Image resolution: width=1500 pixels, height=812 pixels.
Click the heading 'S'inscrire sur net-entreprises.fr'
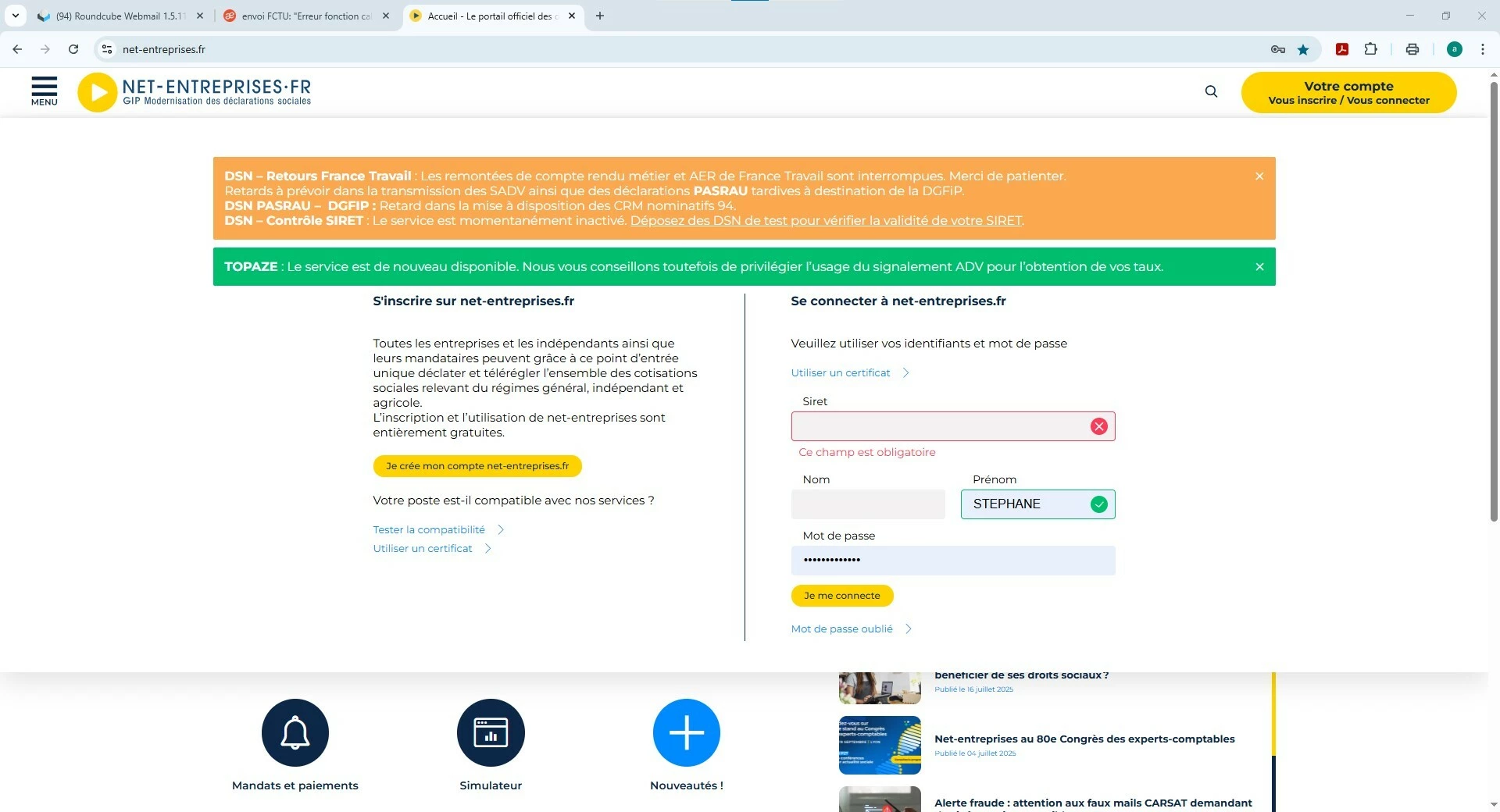tap(473, 301)
